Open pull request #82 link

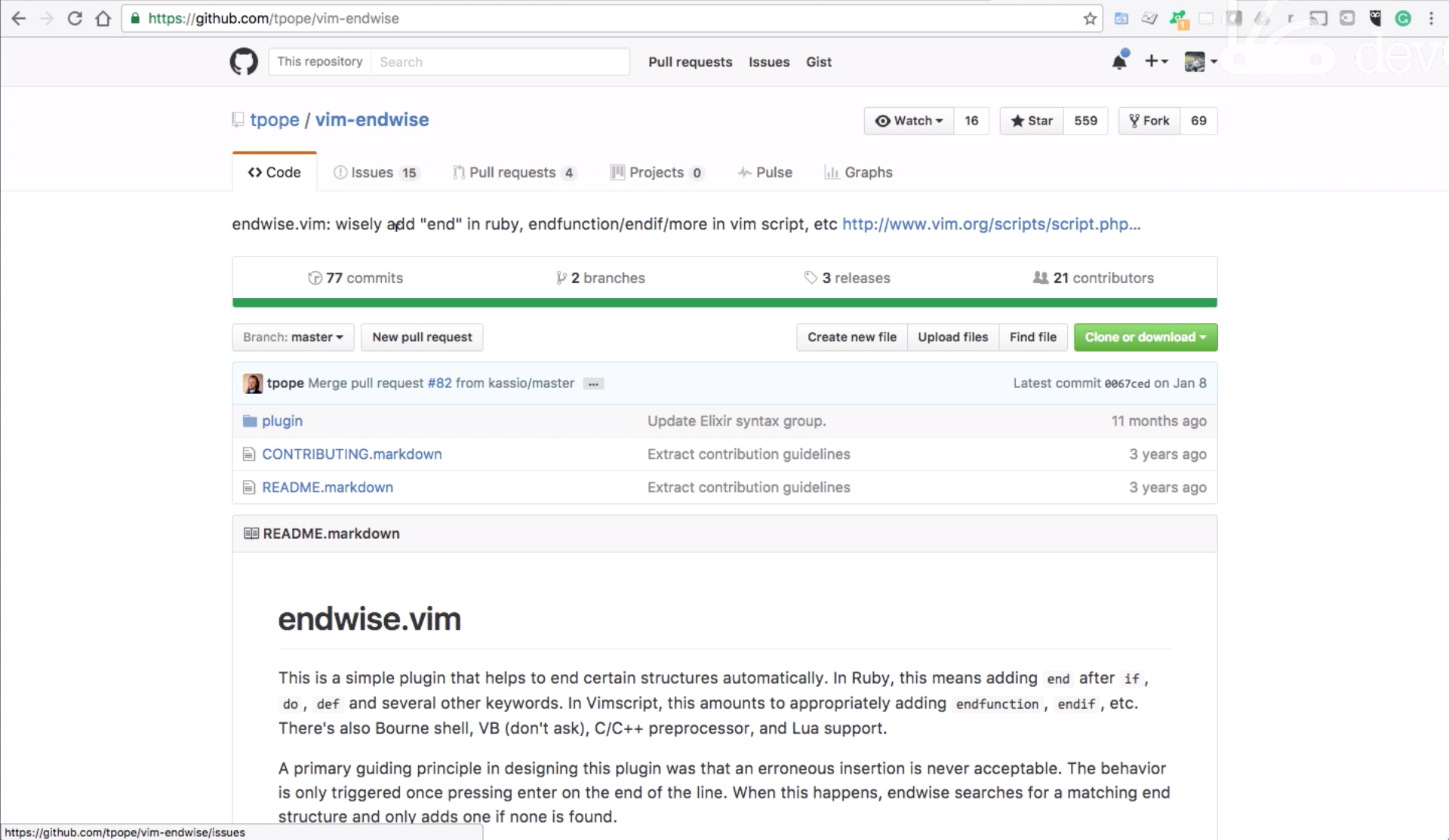pos(439,383)
